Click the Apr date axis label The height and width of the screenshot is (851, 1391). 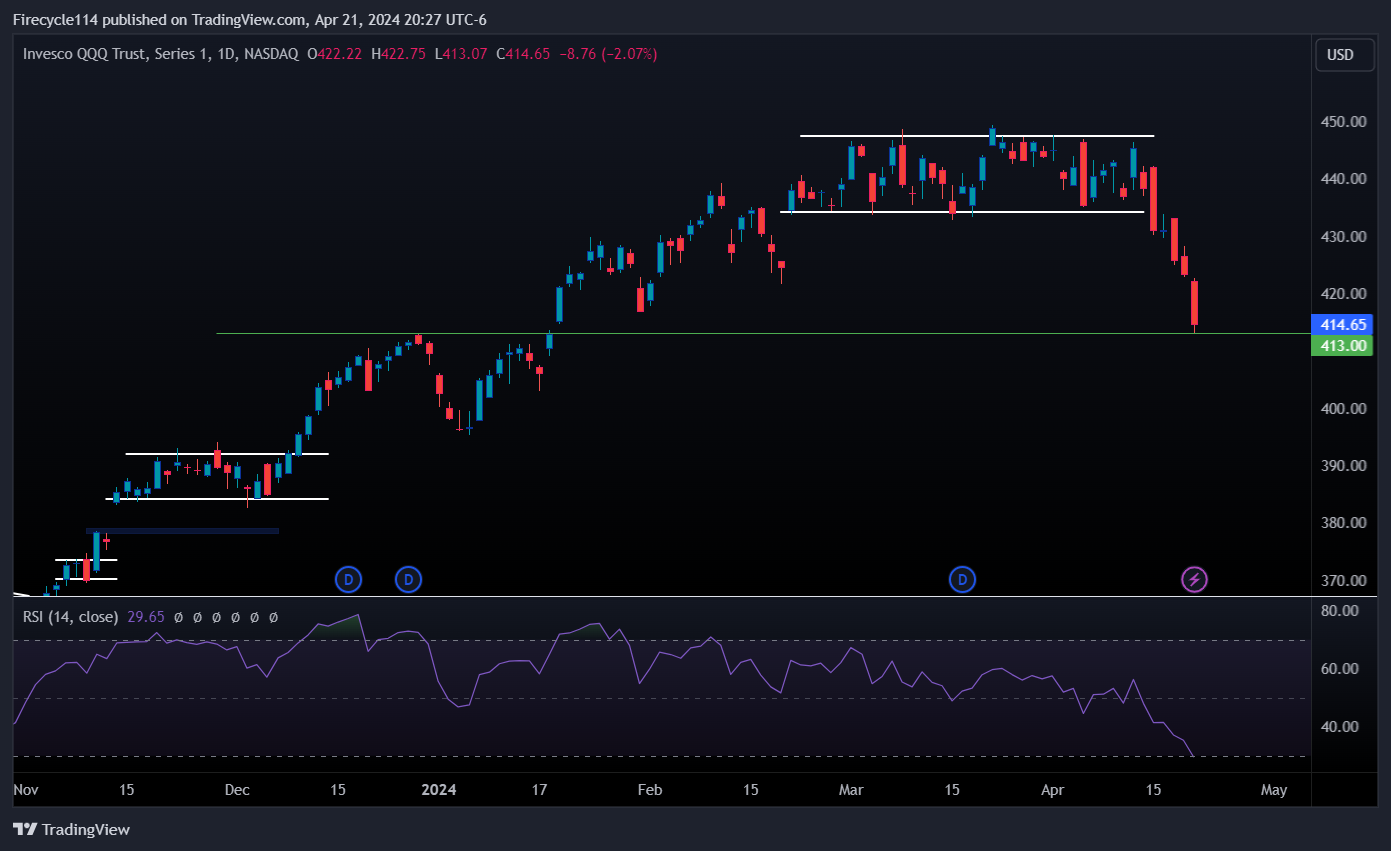pos(1053,790)
